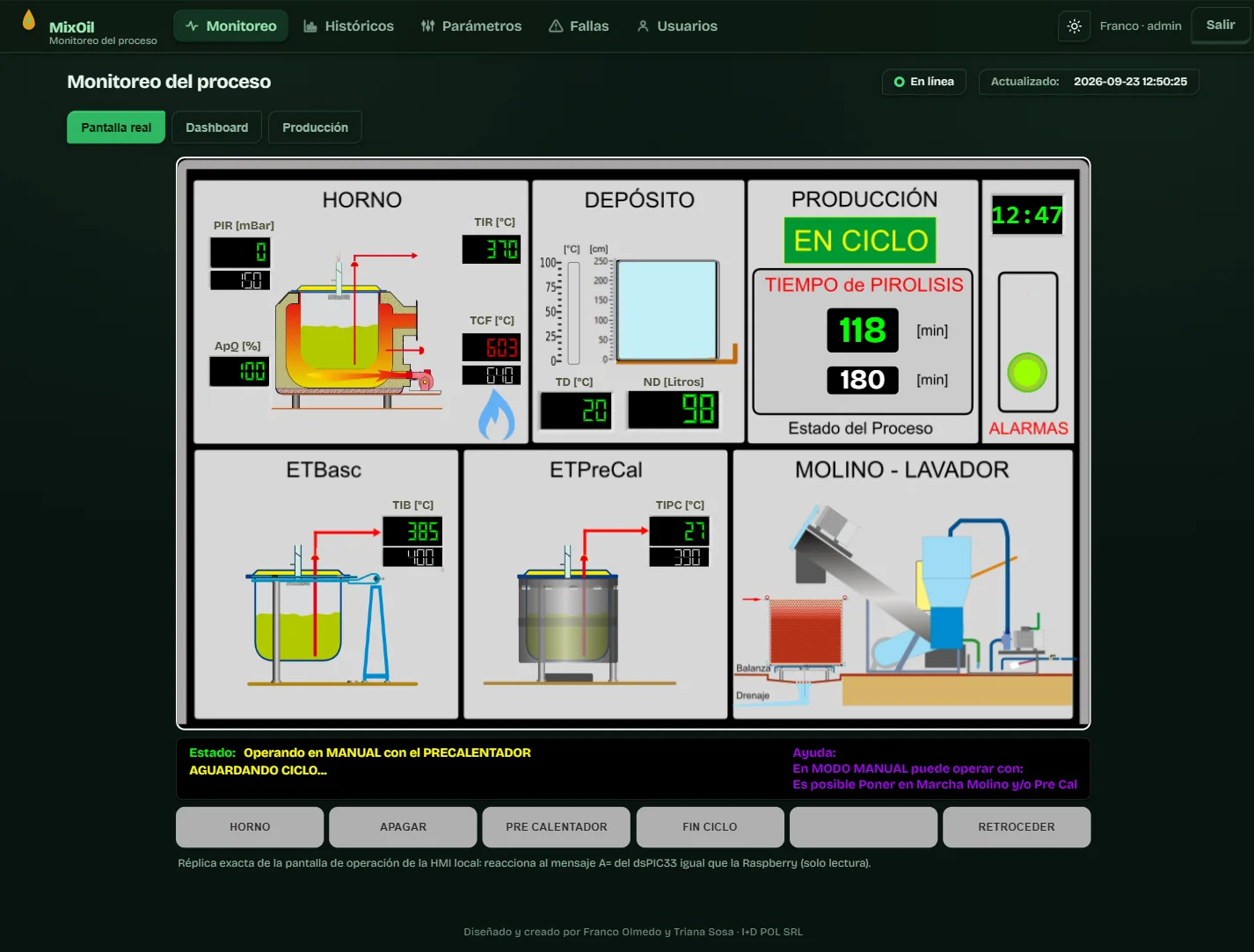Click the pyrolysis setpoint time 180
The image size is (1254, 952).
tap(863, 380)
